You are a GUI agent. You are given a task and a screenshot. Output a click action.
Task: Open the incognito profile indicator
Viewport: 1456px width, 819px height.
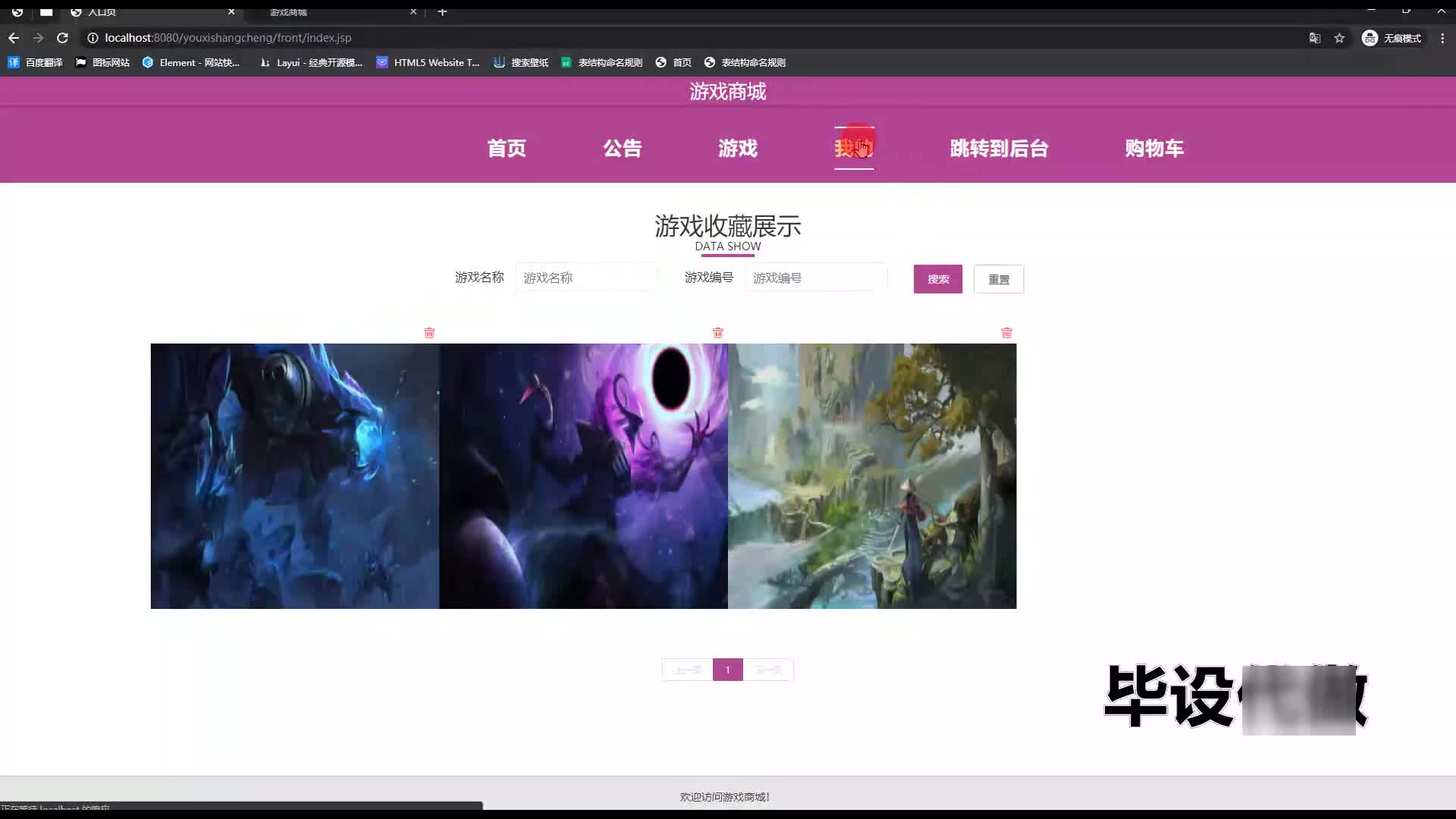tap(1392, 38)
